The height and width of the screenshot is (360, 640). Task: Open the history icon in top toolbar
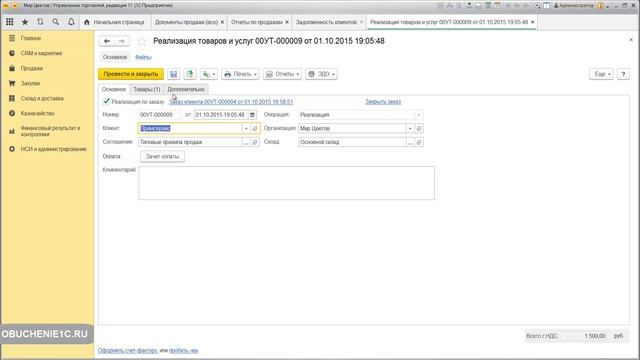tap(40, 22)
